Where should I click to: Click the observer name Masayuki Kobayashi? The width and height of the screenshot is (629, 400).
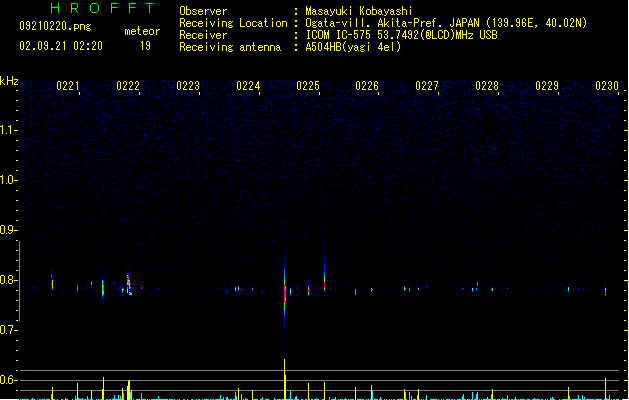click(359, 11)
